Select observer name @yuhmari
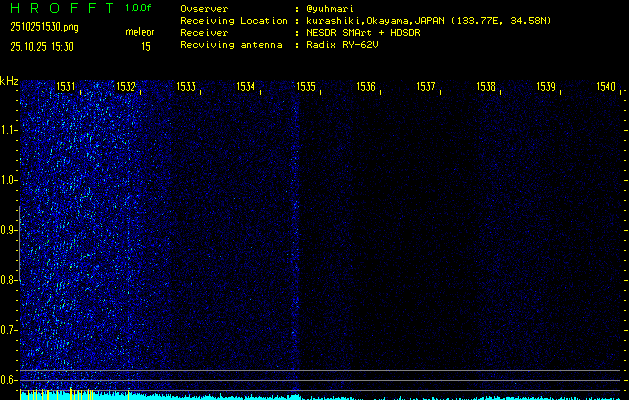The image size is (629, 400). tap(330, 9)
